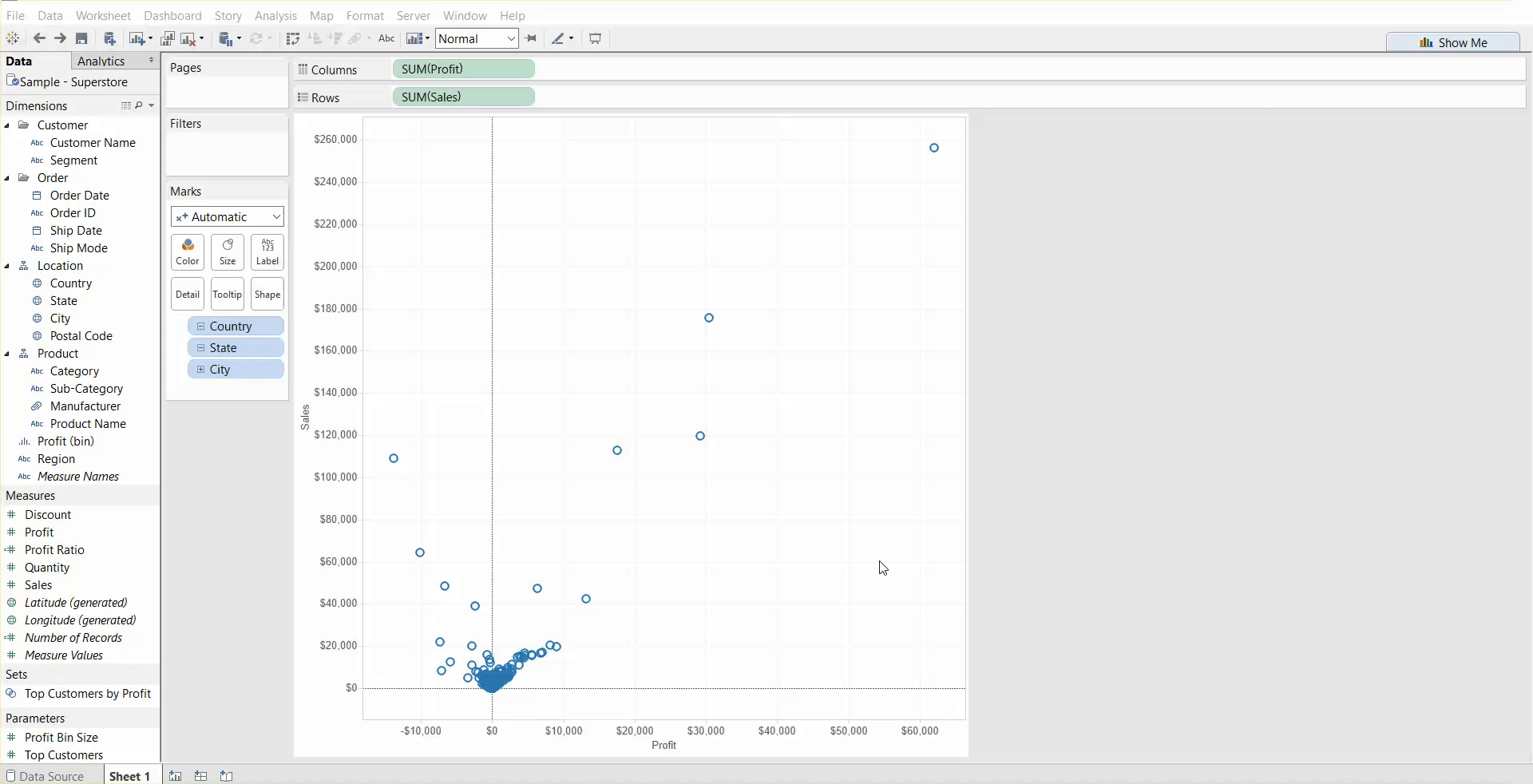
Task: Open the Help menu
Action: [x=513, y=15]
